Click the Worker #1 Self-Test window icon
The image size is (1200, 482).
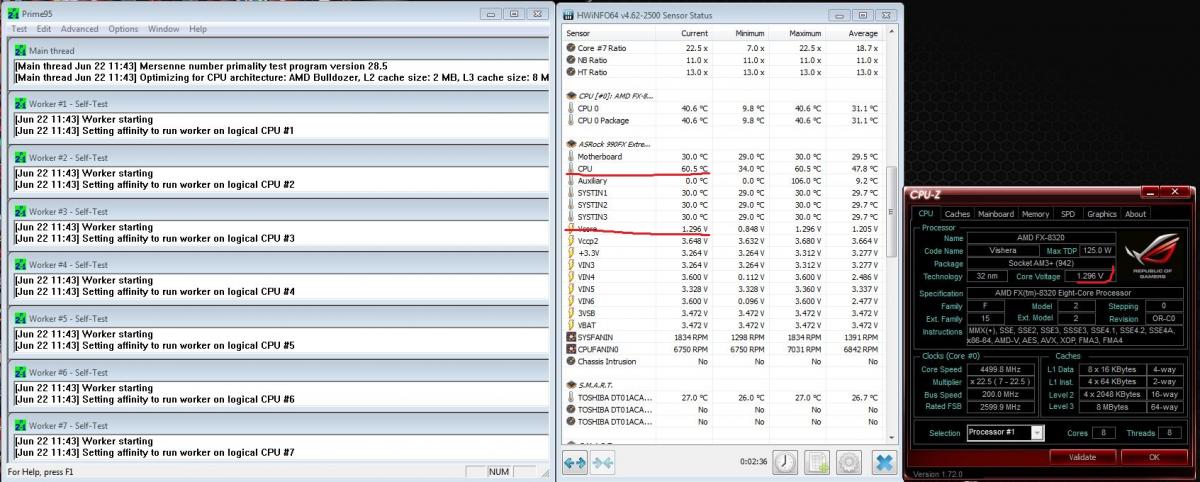click(x=20, y=104)
